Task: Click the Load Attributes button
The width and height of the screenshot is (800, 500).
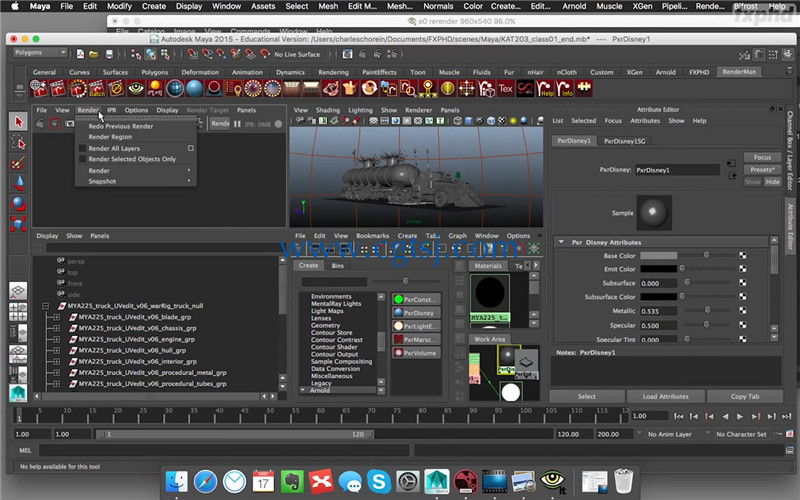Action: [x=665, y=396]
